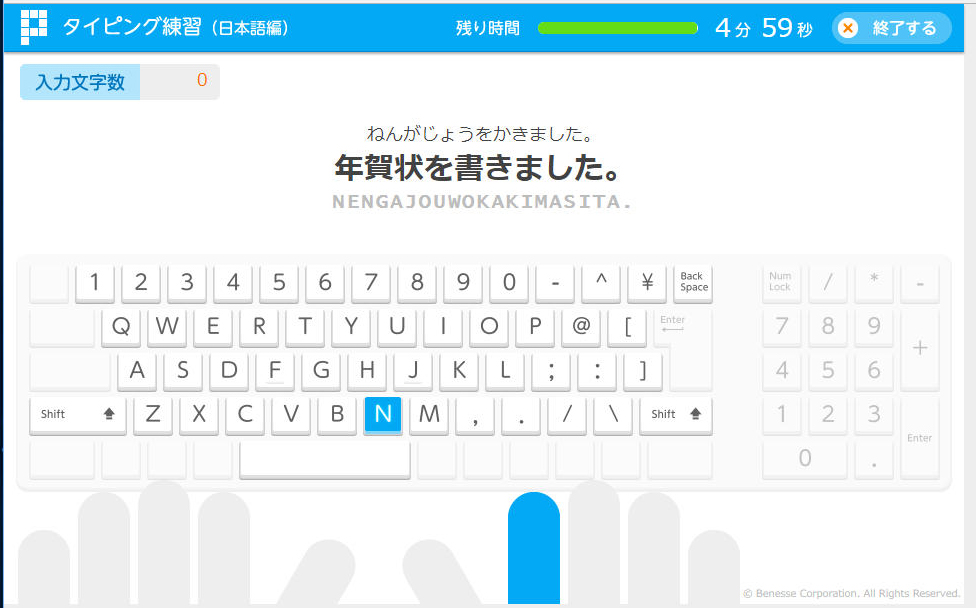Image resolution: width=976 pixels, height=608 pixels.
Task: Click the Back Space key
Action: point(693,283)
